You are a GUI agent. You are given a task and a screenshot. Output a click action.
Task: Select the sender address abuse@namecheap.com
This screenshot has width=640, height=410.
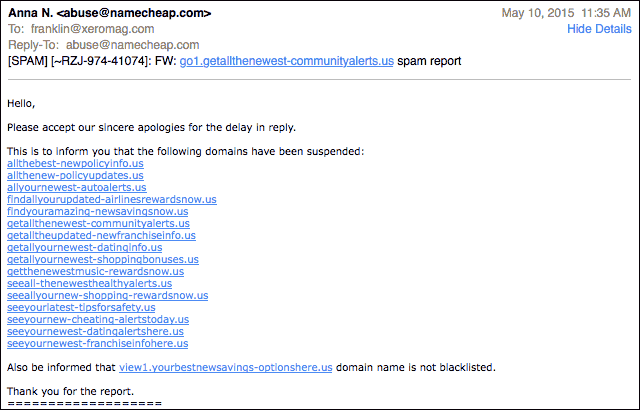point(134,13)
